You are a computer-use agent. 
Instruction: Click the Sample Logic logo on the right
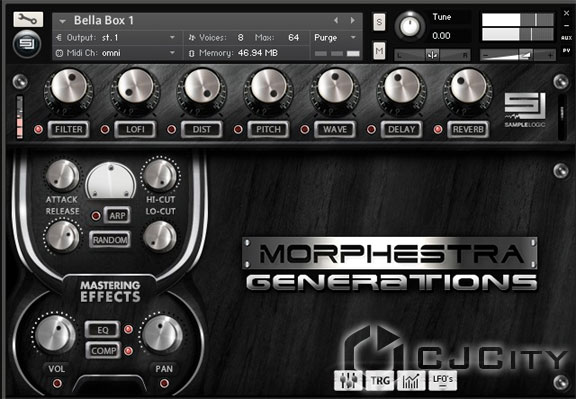coord(525,109)
